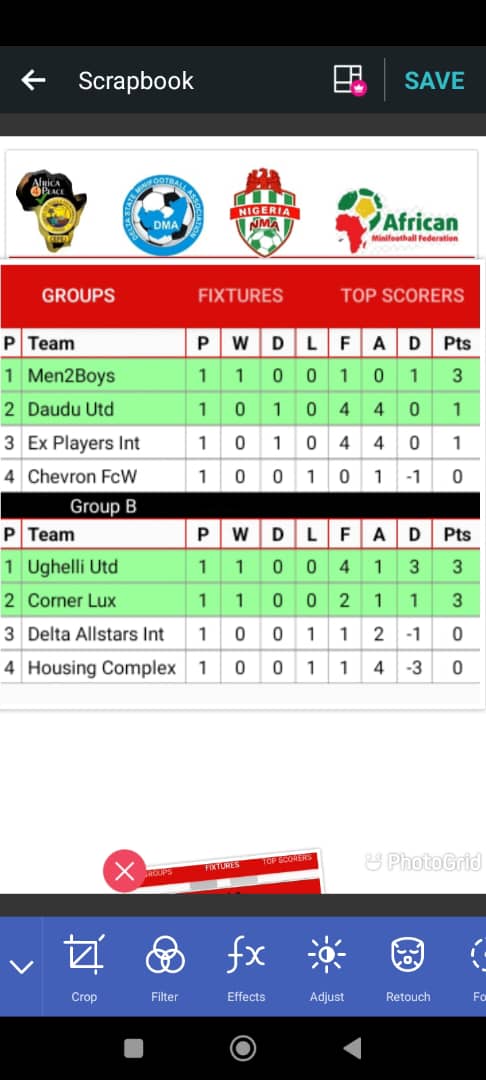Go back using the arrow icon
486x1080 pixels.
tap(33, 81)
